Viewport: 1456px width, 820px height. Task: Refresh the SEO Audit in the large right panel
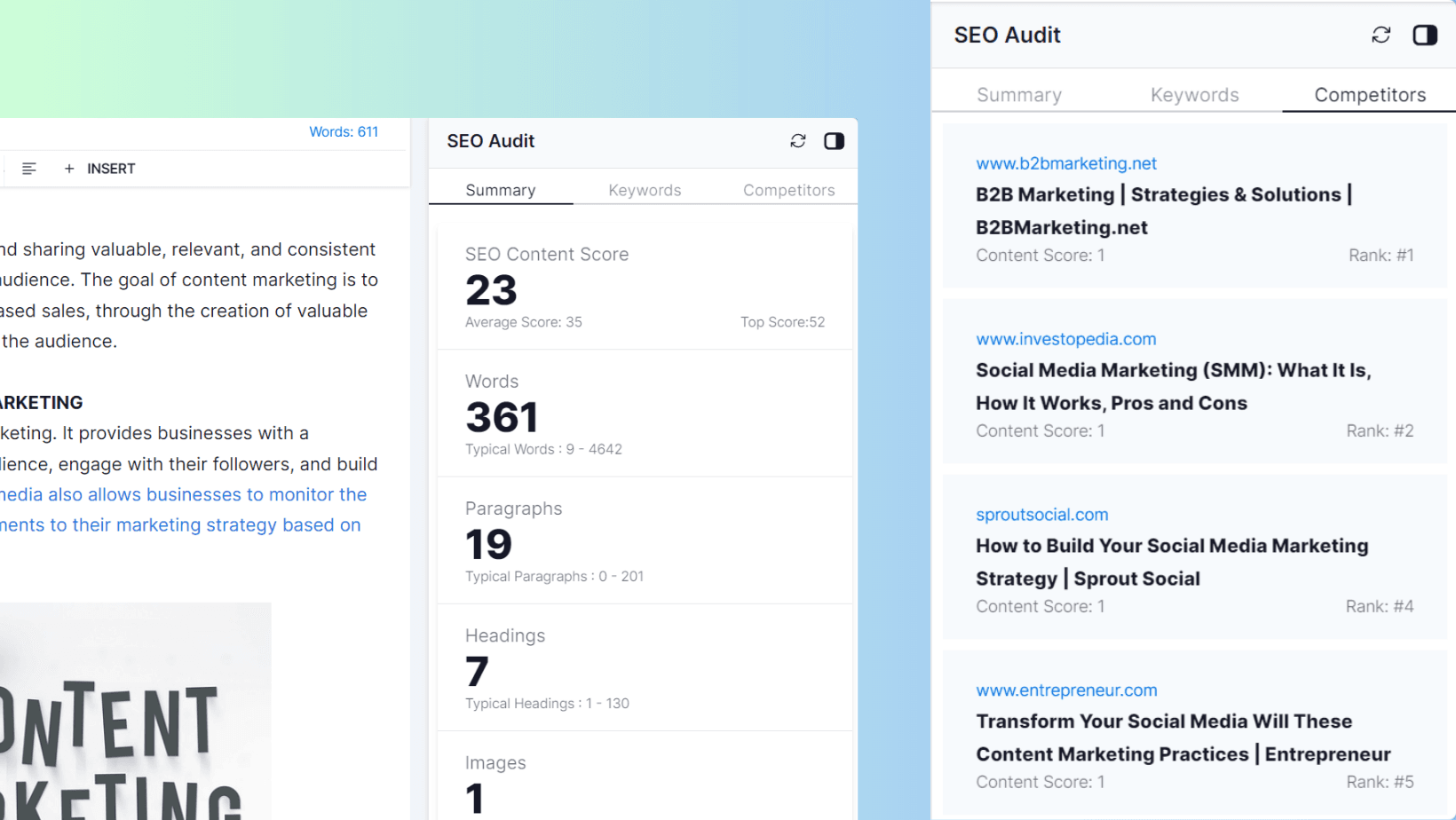pos(1381,35)
